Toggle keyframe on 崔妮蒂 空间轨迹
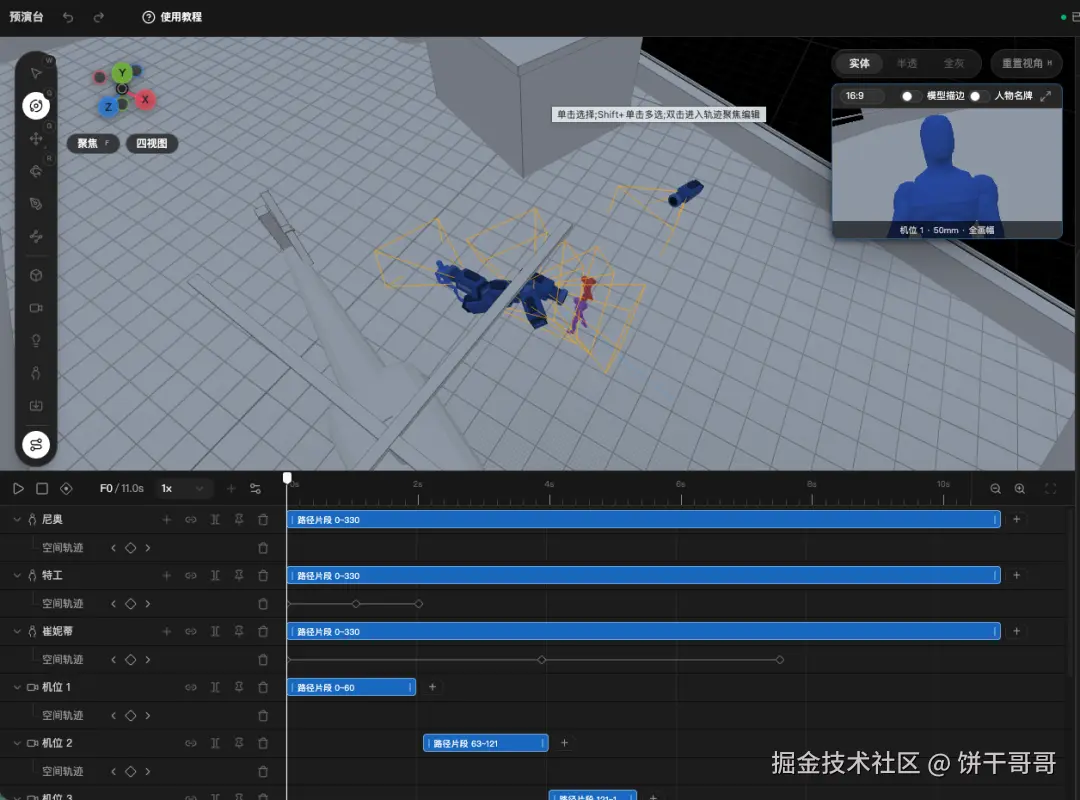This screenshot has height=800, width=1080. pos(130,659)
